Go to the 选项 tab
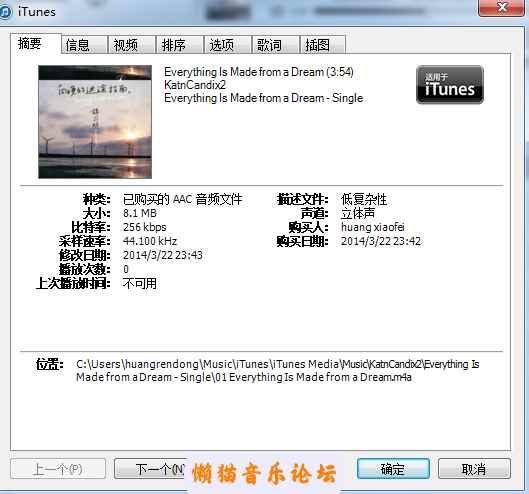 228,45
